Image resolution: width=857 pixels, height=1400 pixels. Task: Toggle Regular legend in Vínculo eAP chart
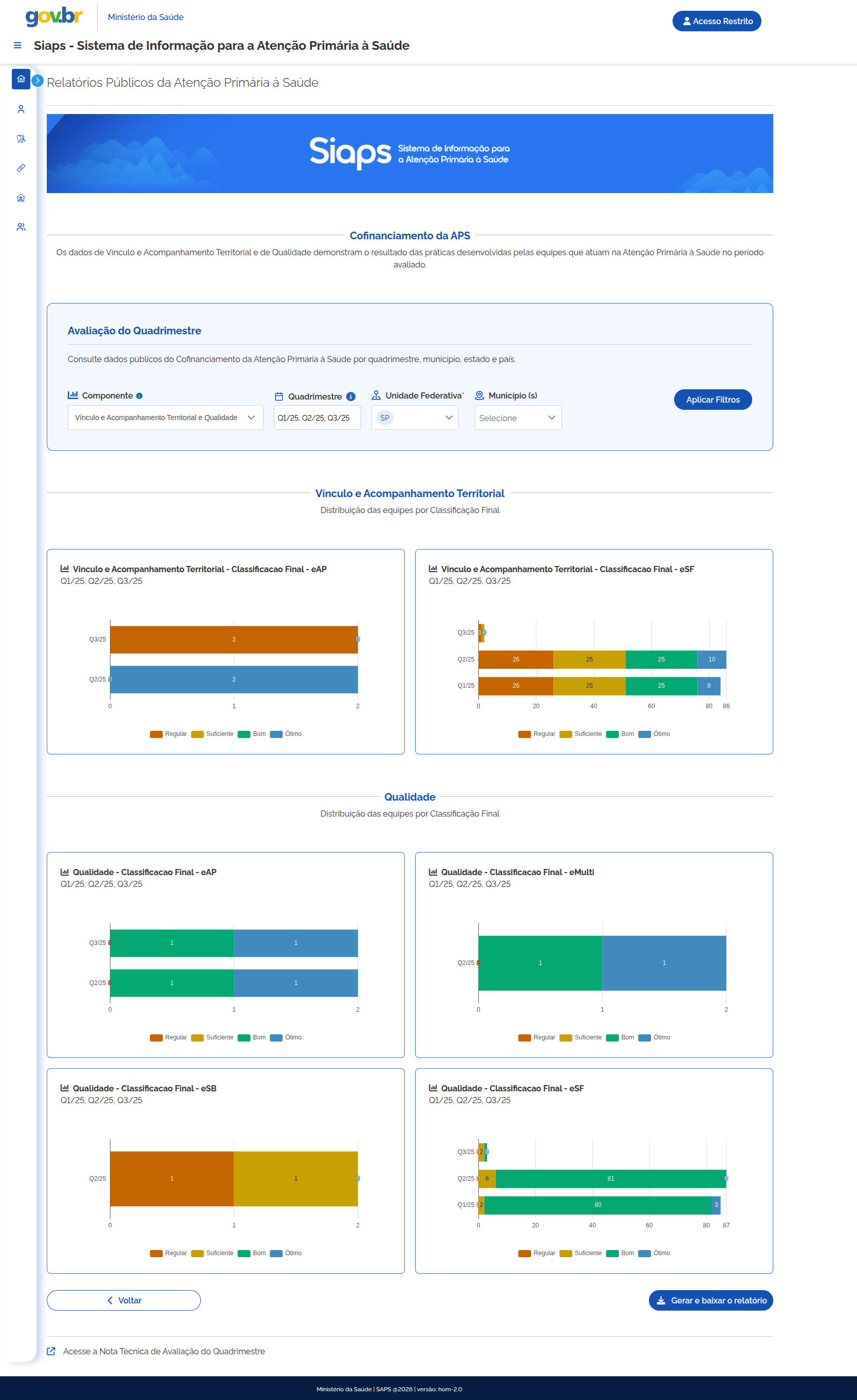168,734
